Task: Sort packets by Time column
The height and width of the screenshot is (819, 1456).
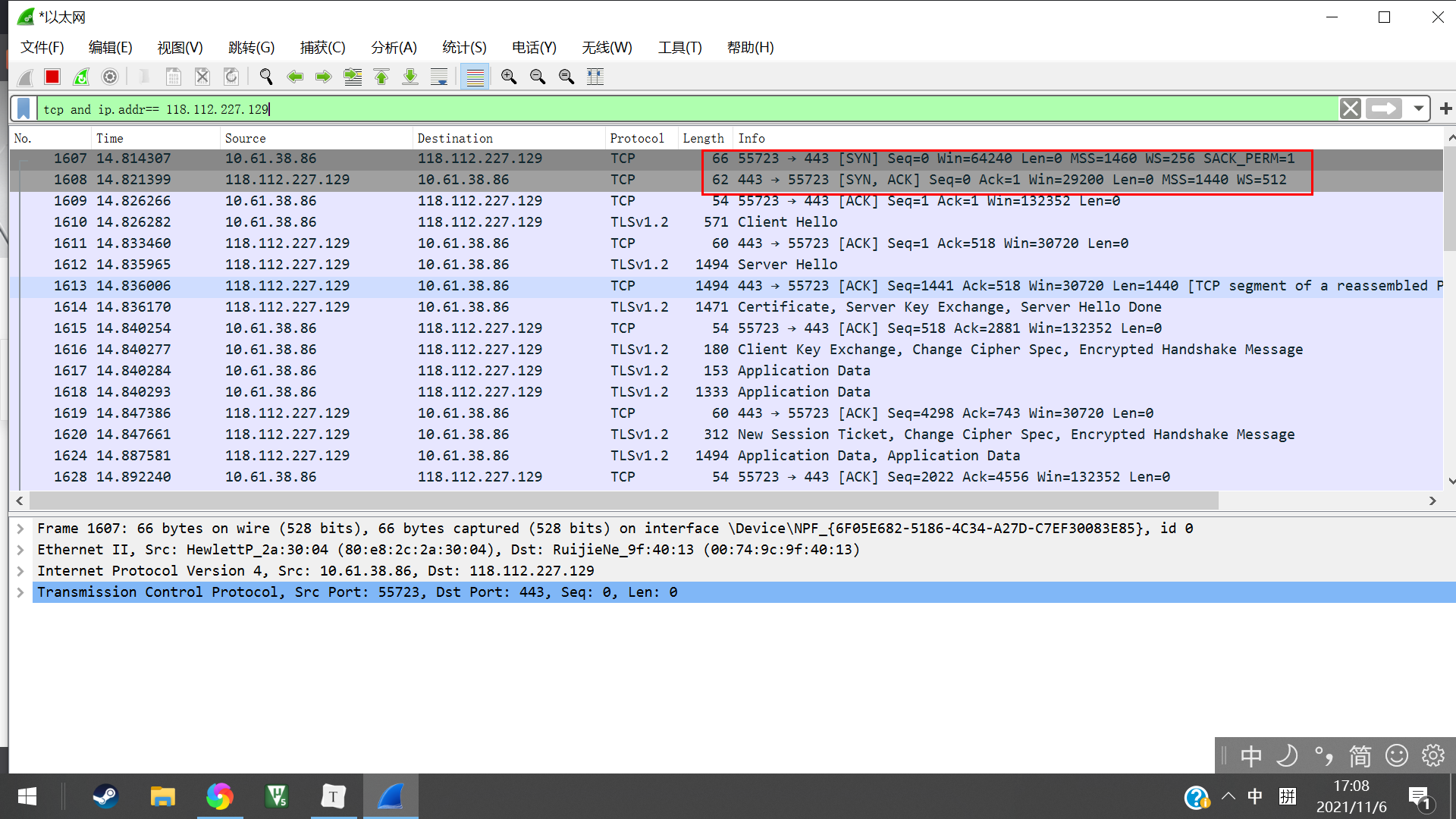Action: click(x=155, y=138)
